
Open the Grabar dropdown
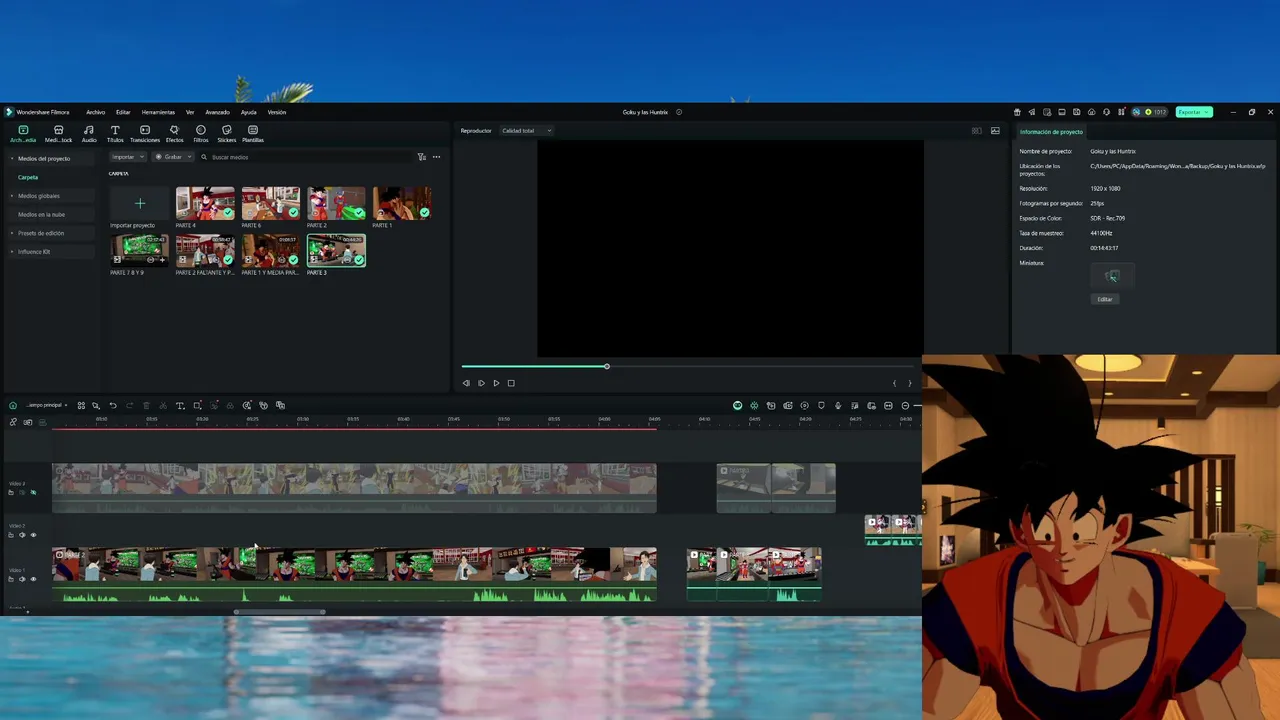[x=173, y=157]
